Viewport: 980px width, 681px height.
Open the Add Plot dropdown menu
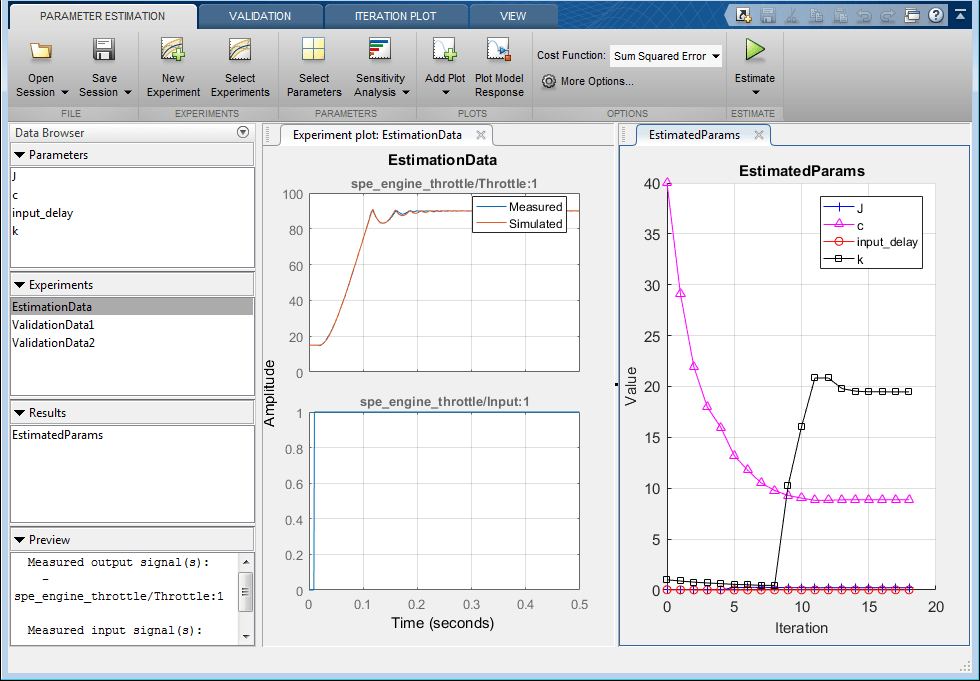(445, 93)
